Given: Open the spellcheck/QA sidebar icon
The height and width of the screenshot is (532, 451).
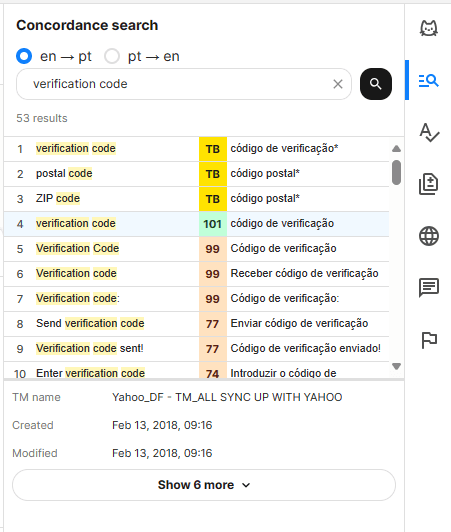Looking at the screenshot, I should point(429,132).
